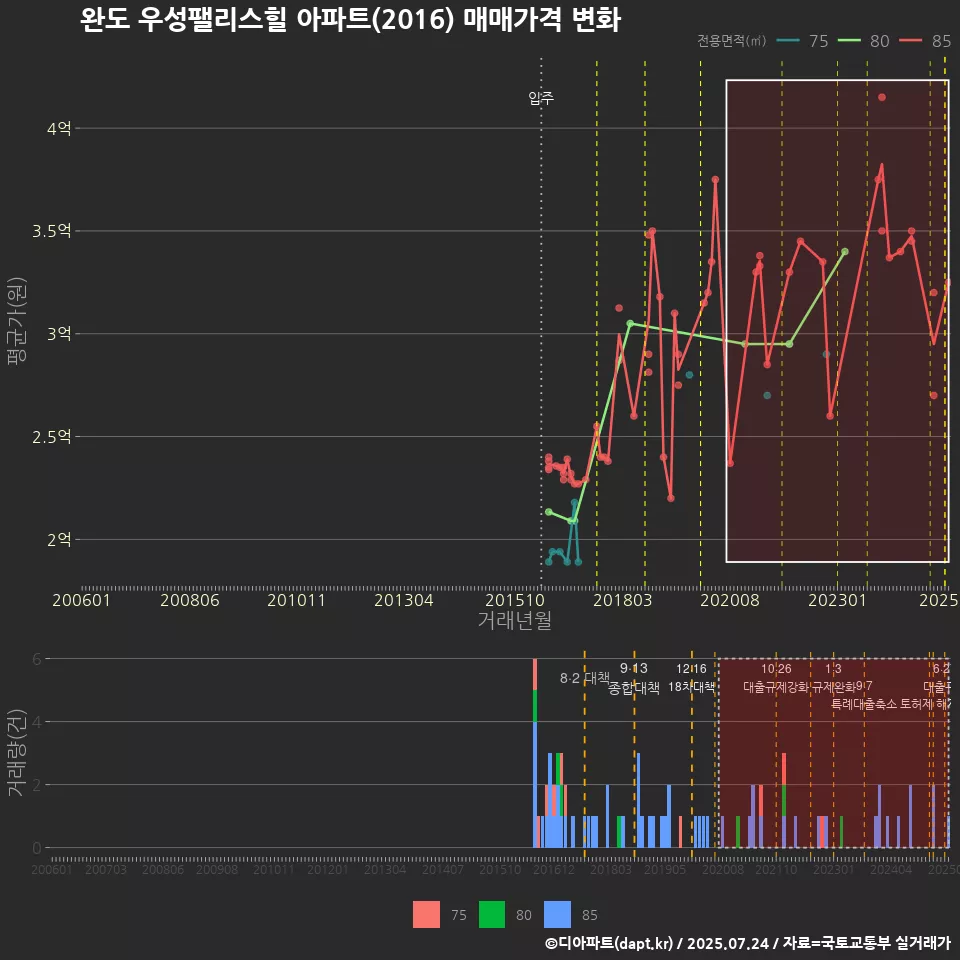
Task: Click the 1·3 규제완화 annotation
Action: click(833, 678)
